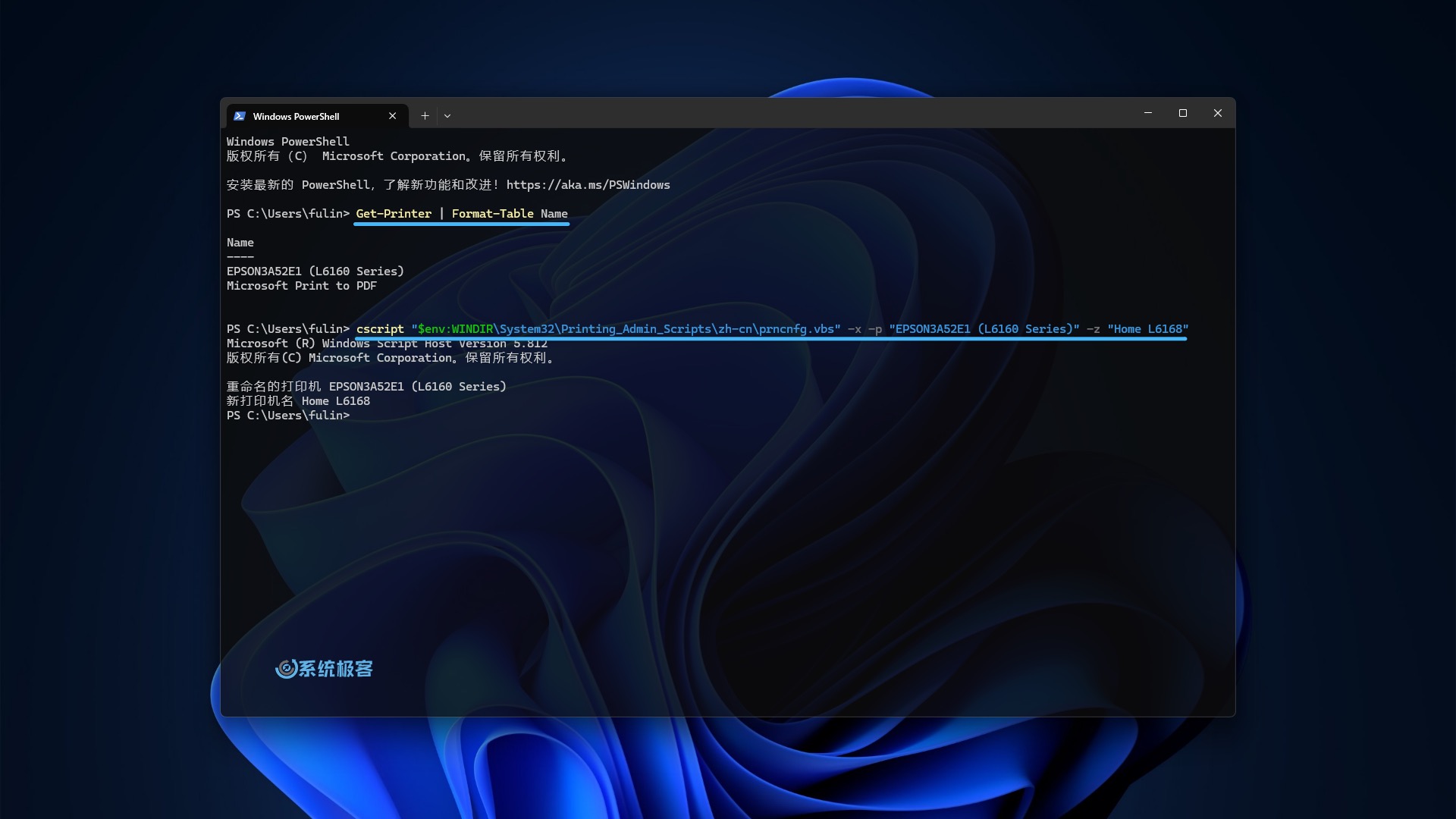Minimize the terminal window
The height and width of the screenshot is (819, 1456).
point(1148,113)
